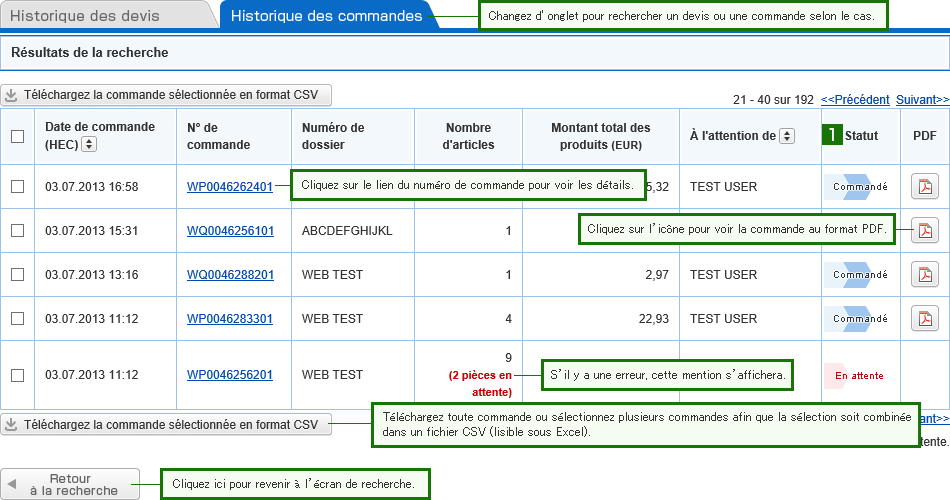Open the <<Précédent page link
The width and height of the screenshot is (950, 500).
[x=855, y=99]
